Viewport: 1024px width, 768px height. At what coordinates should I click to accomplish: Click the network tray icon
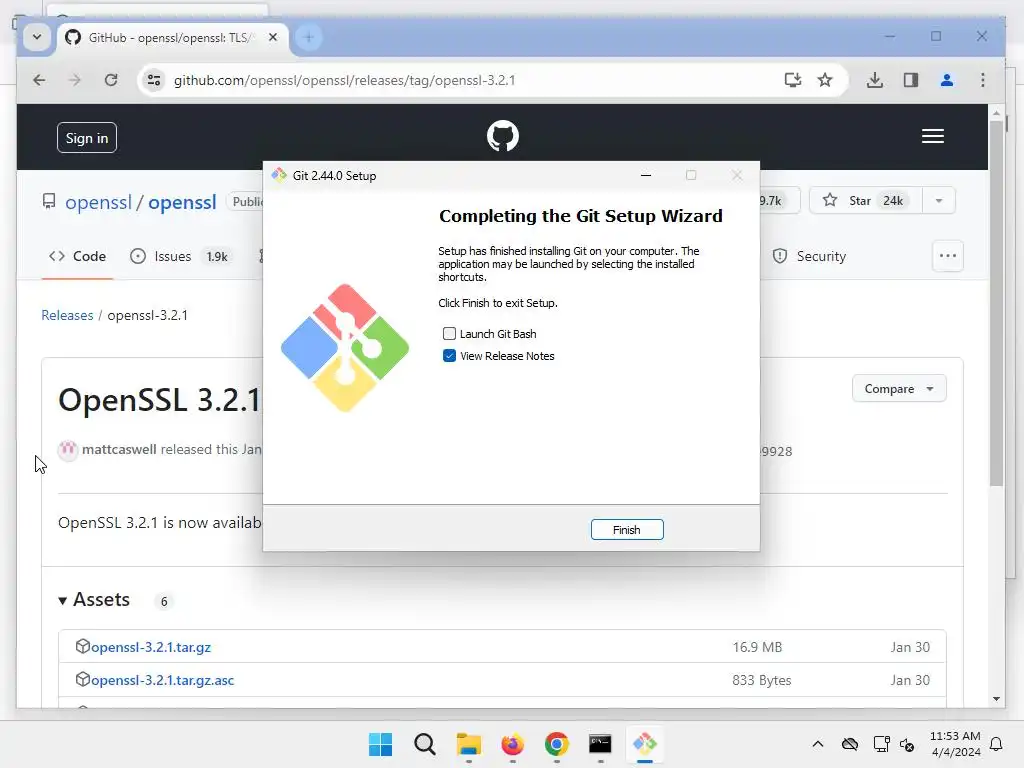pos(882,744)
